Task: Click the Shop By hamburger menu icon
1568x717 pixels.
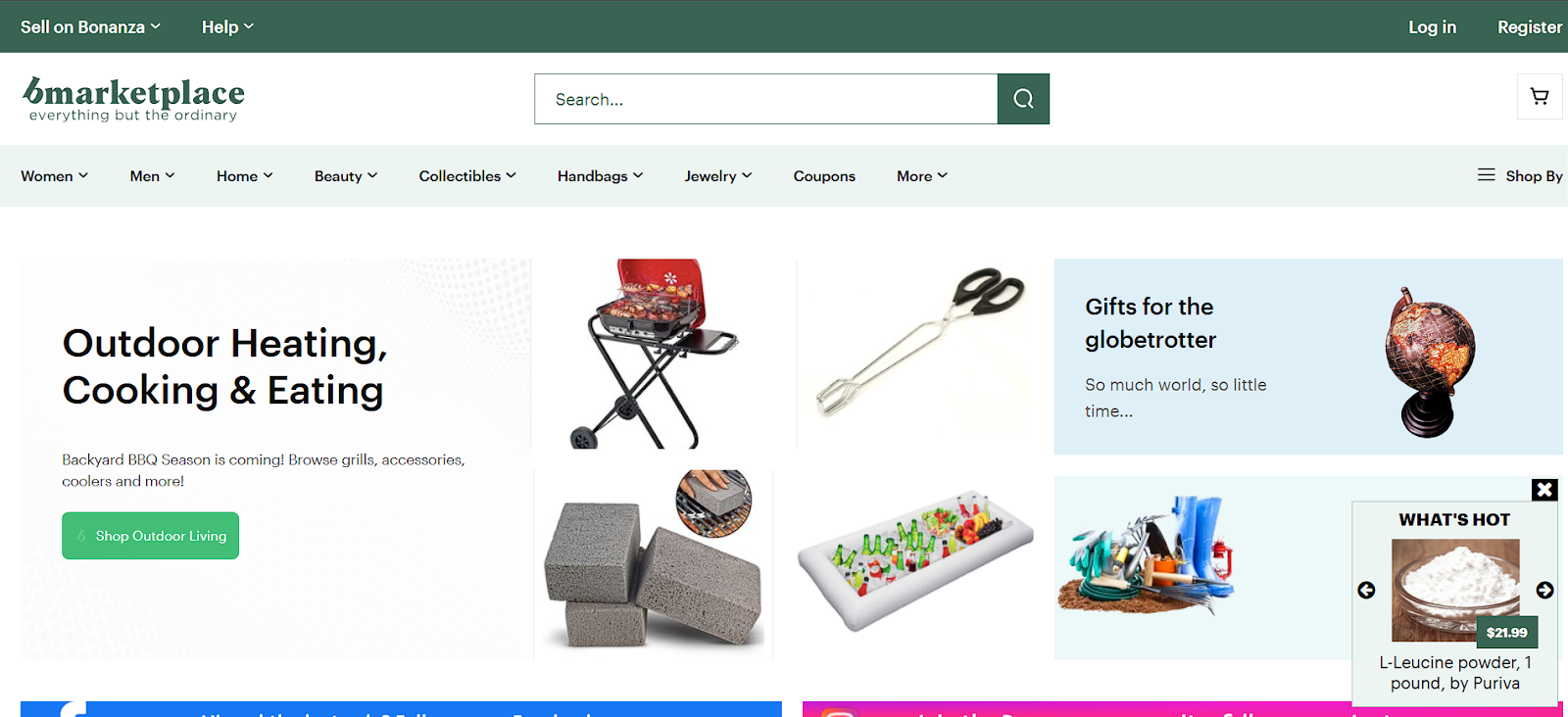Action: click(x=1487, y=175)
